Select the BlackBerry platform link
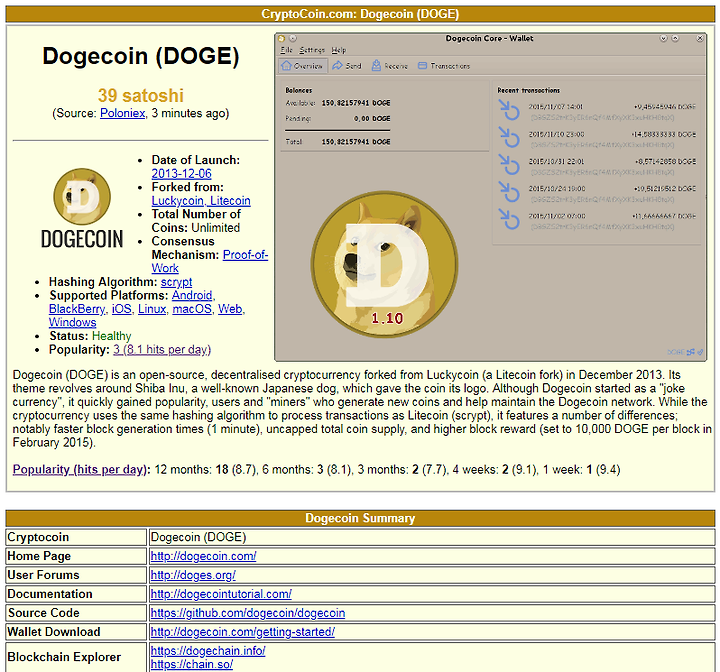 point(77,309)
